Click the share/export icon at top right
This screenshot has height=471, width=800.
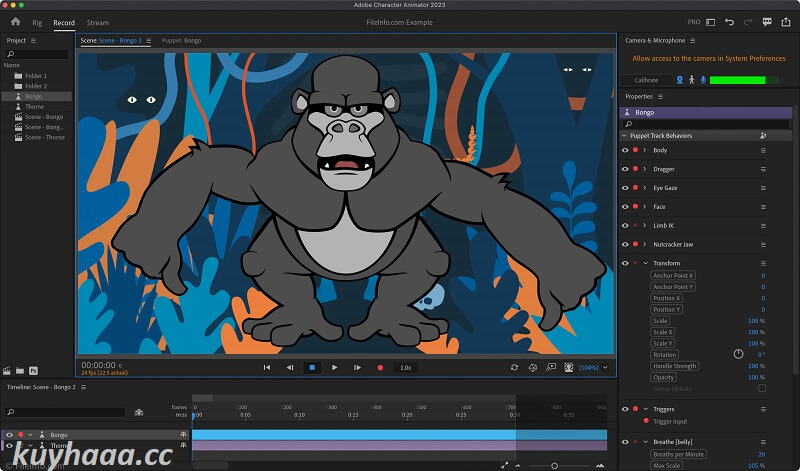click(x=786, y=22)
